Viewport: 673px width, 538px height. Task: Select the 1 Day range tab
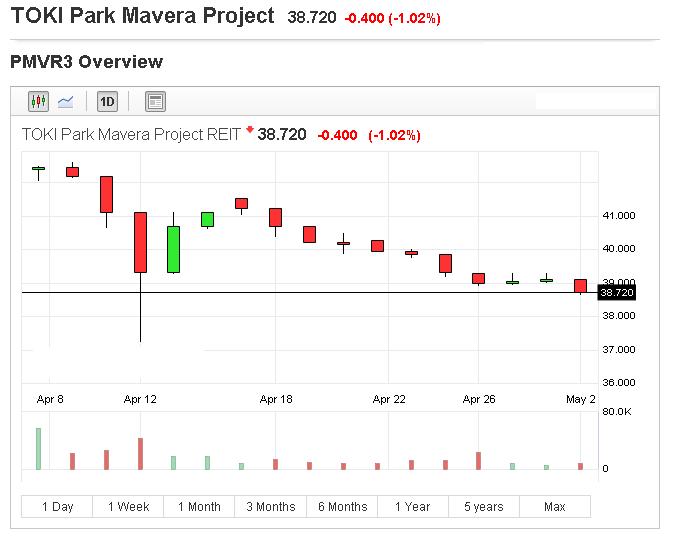[x=57, y=507]
